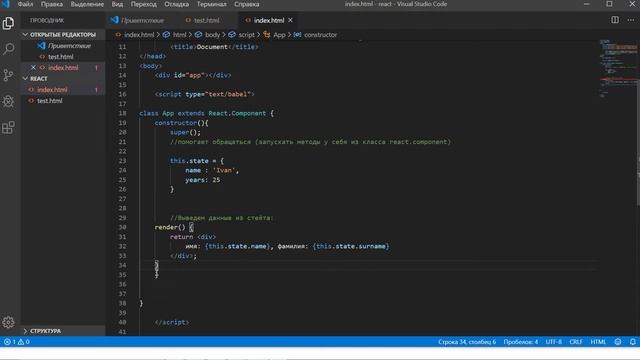Click line number 30 in gutter
The image size is (640, 360).
(122, 227)
